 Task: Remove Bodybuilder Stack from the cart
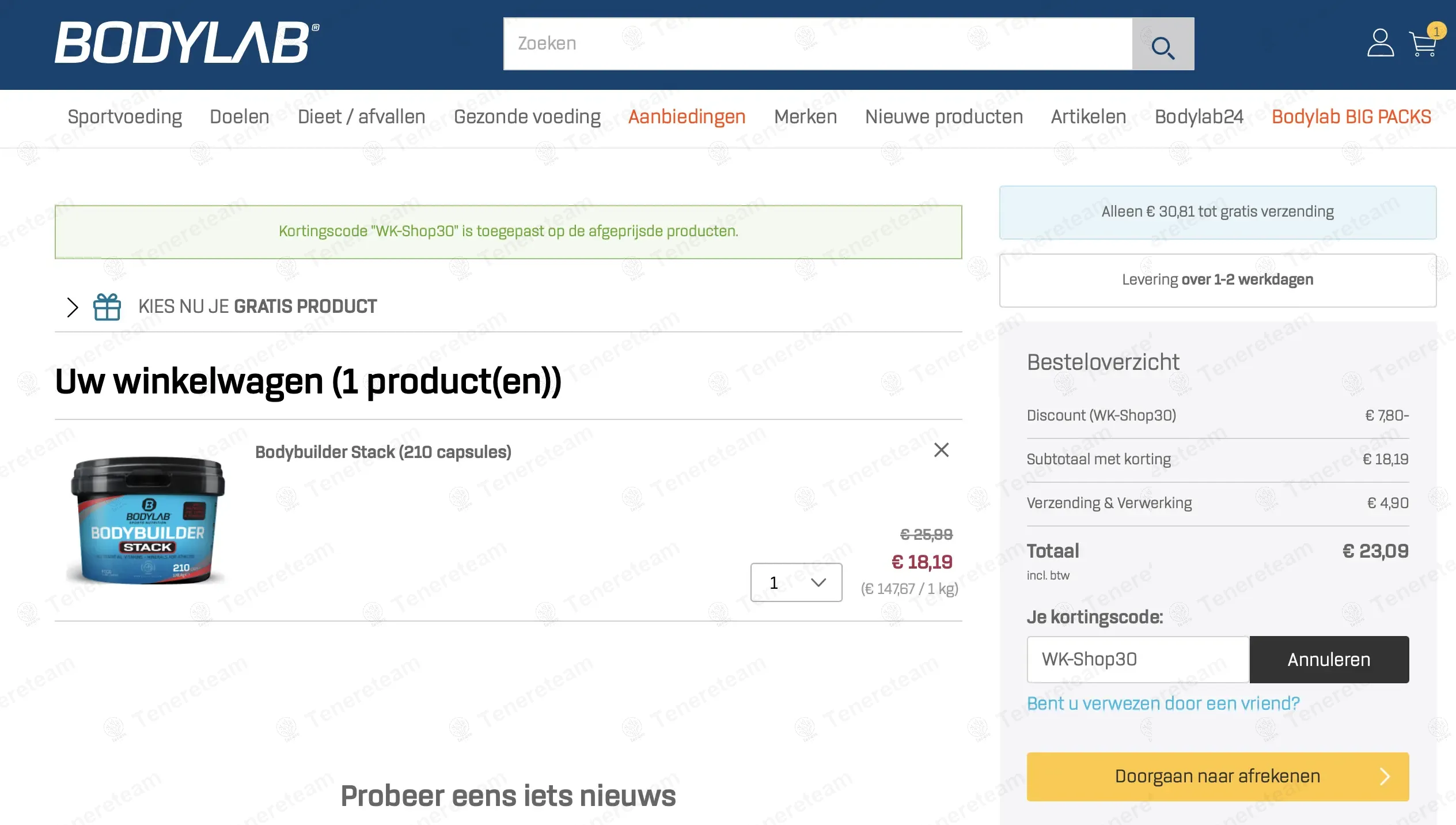[x=941, y=450]
